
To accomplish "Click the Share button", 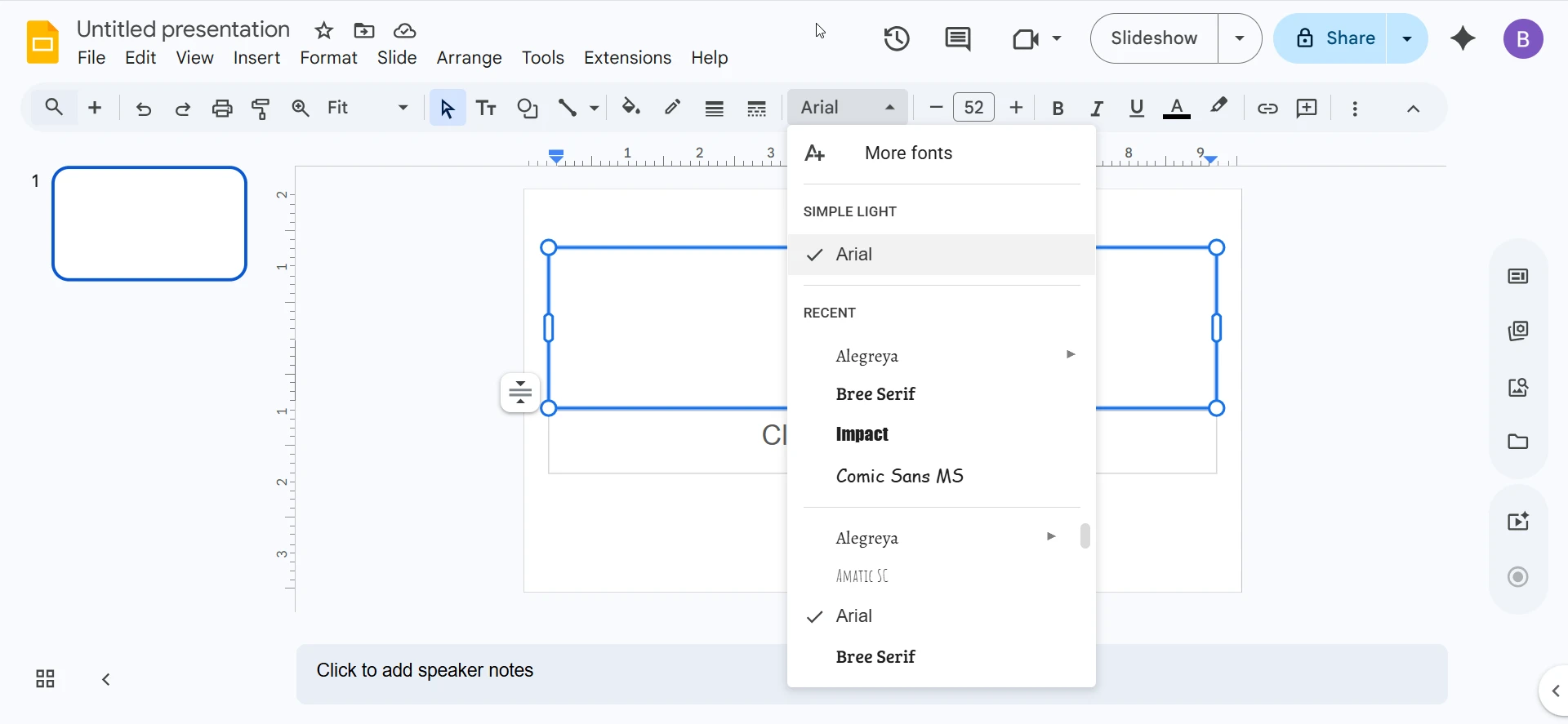I will (1331, 38).
